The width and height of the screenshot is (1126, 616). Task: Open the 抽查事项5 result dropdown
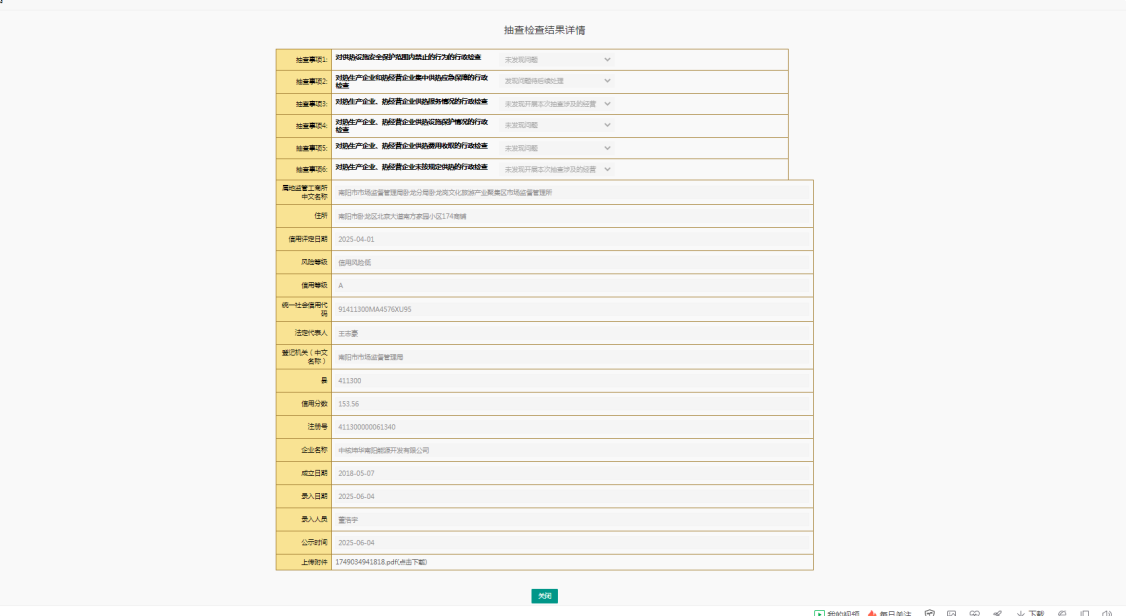click(557, 148)
